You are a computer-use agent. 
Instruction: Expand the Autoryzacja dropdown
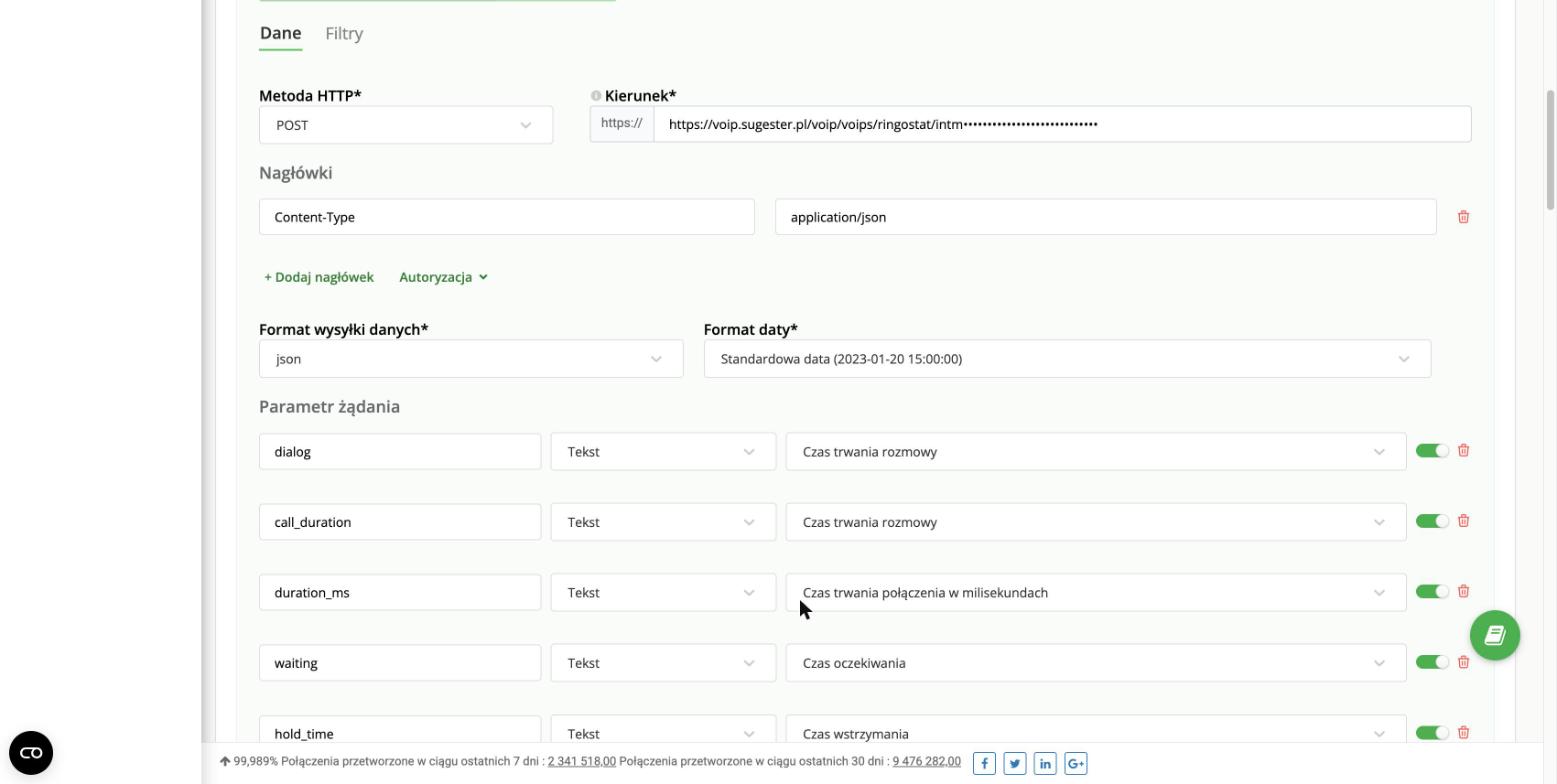pos(443,277)
